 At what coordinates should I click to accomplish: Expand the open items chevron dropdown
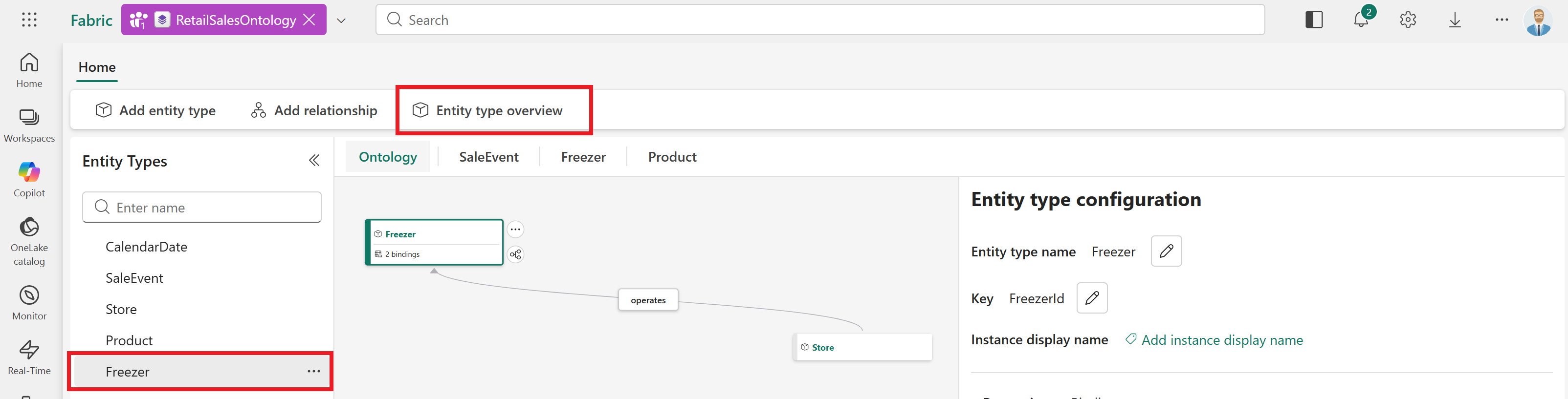(341, 20)
